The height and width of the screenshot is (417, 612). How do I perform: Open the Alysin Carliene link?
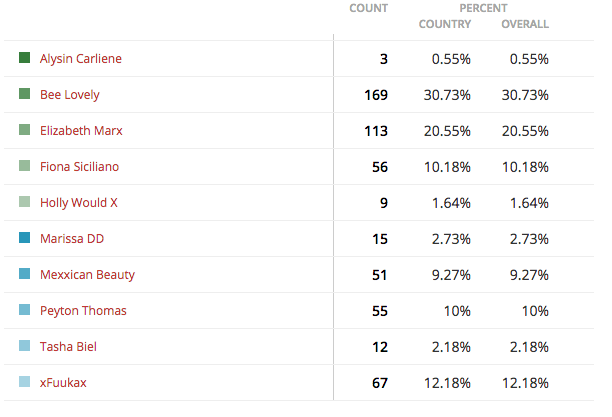point(81,59)
